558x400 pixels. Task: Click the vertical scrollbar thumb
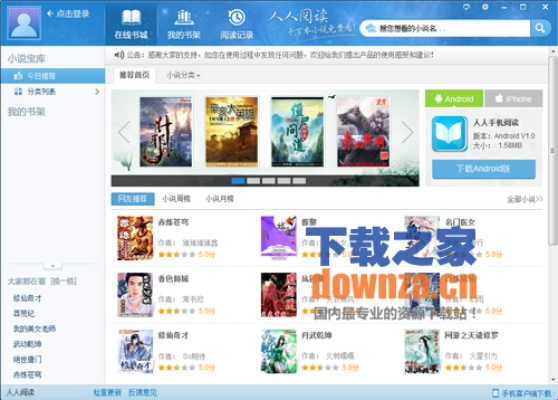pos(553,150)
